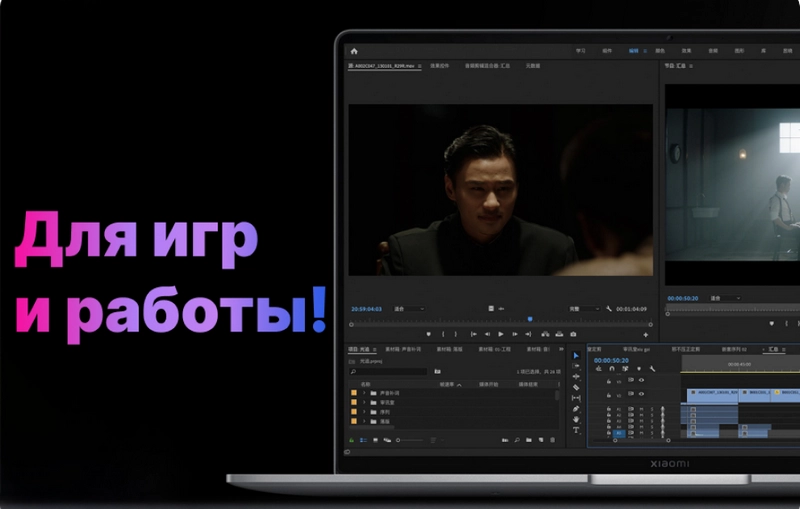Viewport: 800px width, 509px height.
Task: Select the Selection arrow tool
Action: [x=576, y=355]
